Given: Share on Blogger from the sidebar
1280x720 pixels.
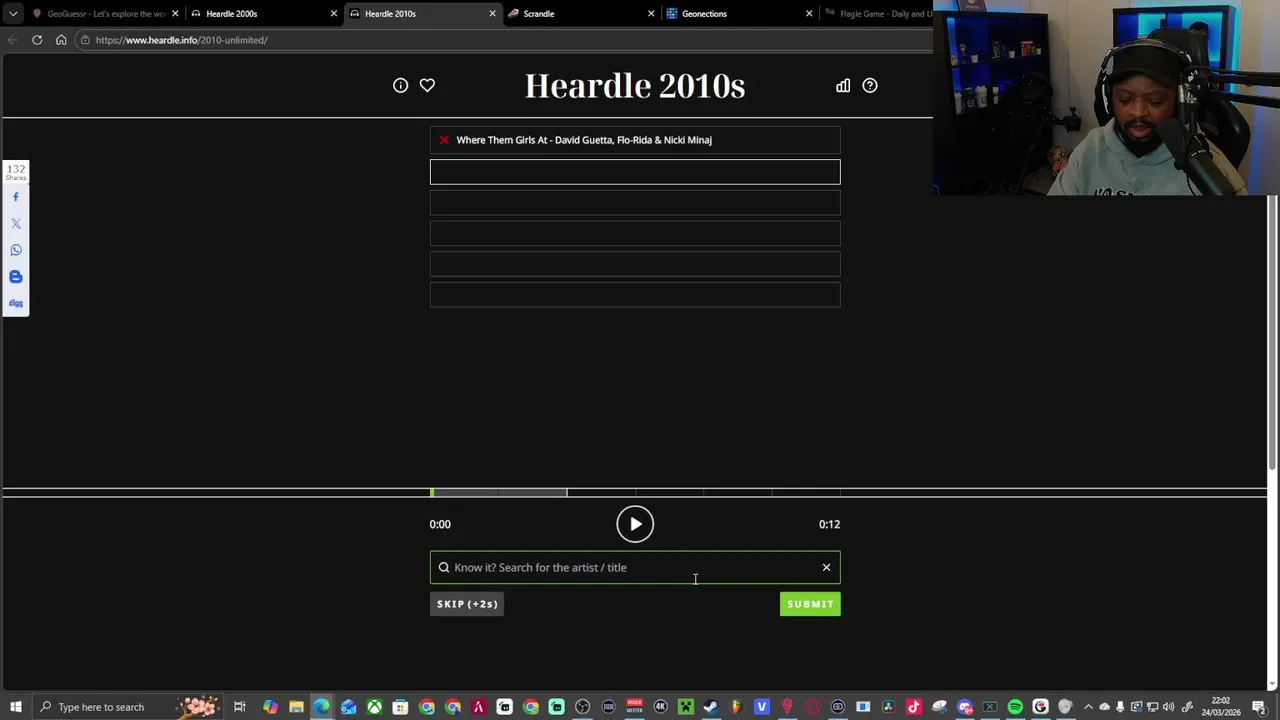Looking at the screenshot, I should [16, 277].
